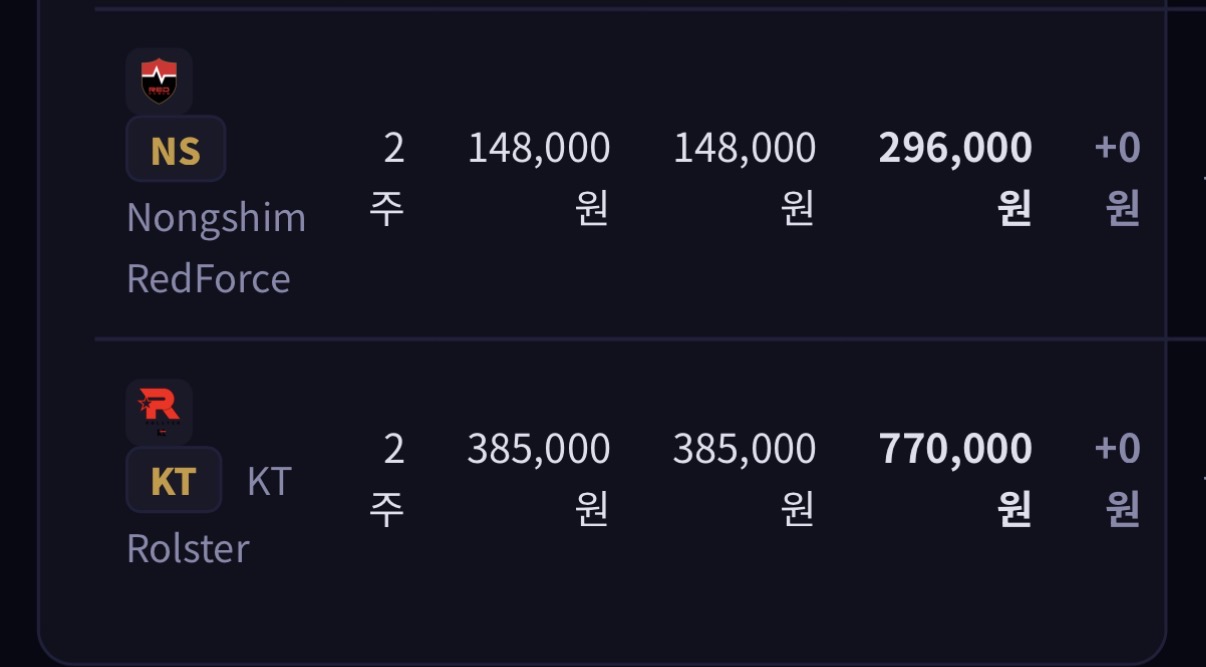
Task: Click the second 385,000원 value for KT
Action: 745,478
